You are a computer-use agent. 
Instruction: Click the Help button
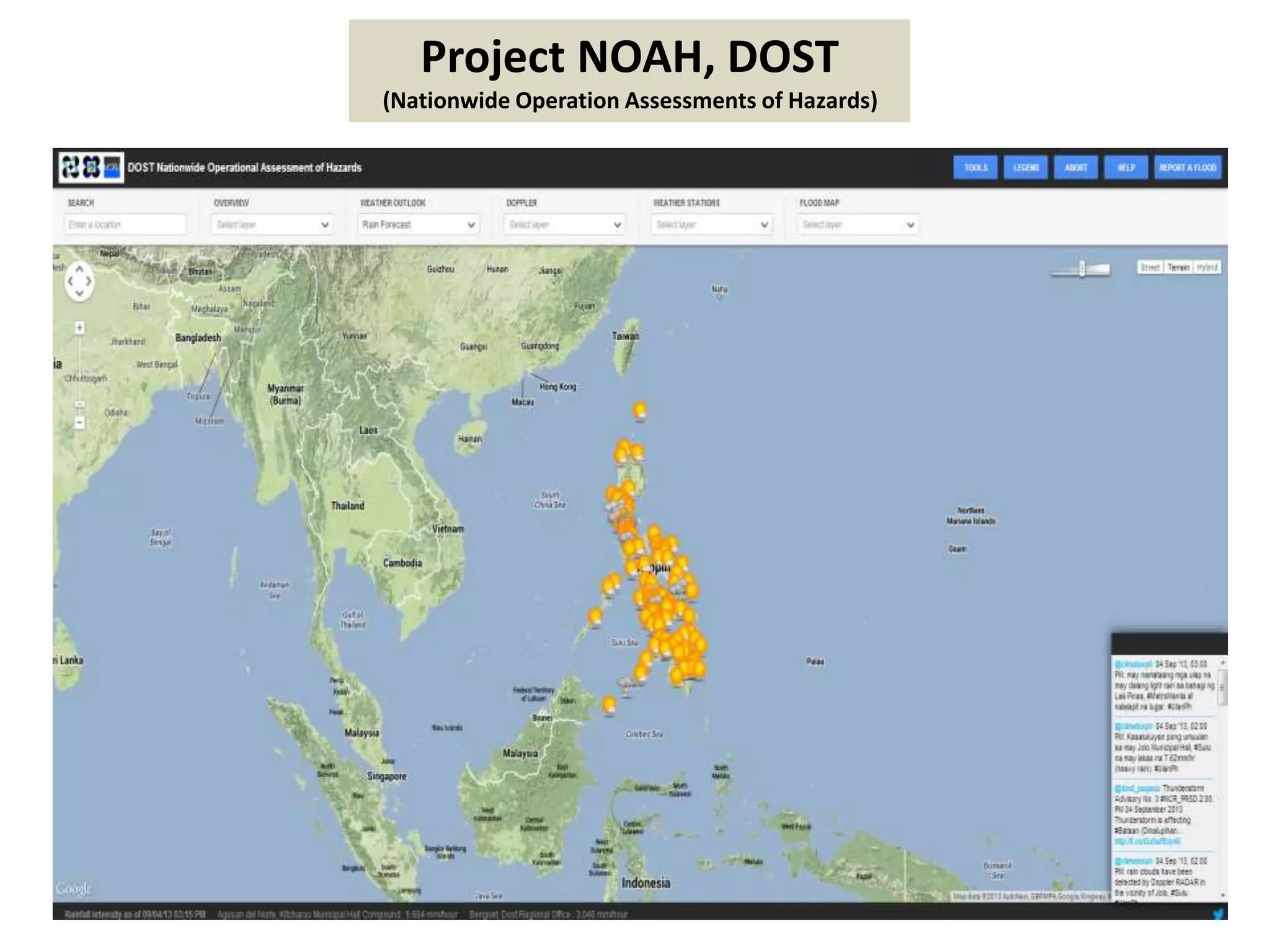1126,167
